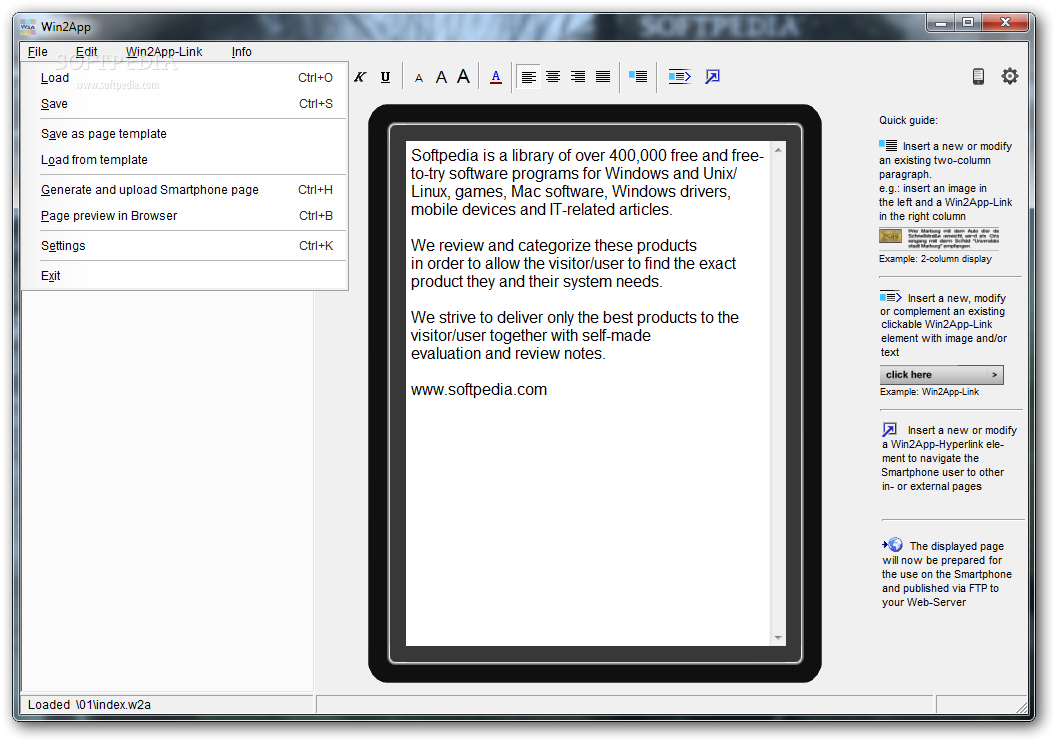1056x742 pixels.
Task: Click the 'click here' example button
Action: tap(942, 375)
